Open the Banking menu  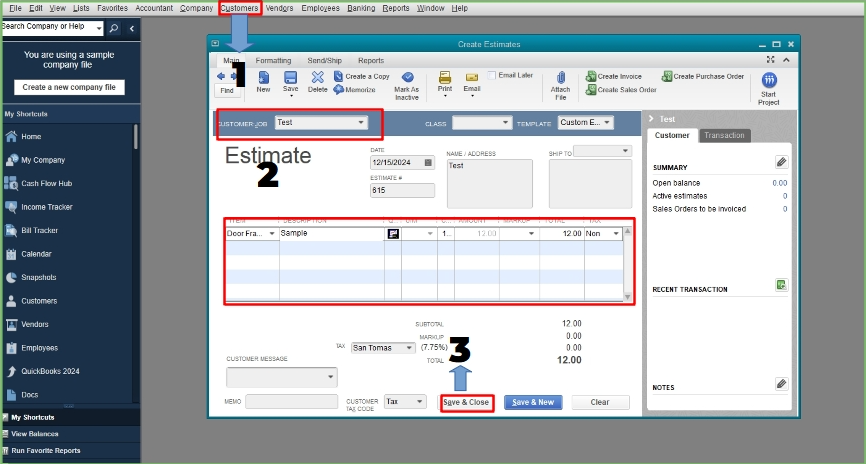pos(361,8)
